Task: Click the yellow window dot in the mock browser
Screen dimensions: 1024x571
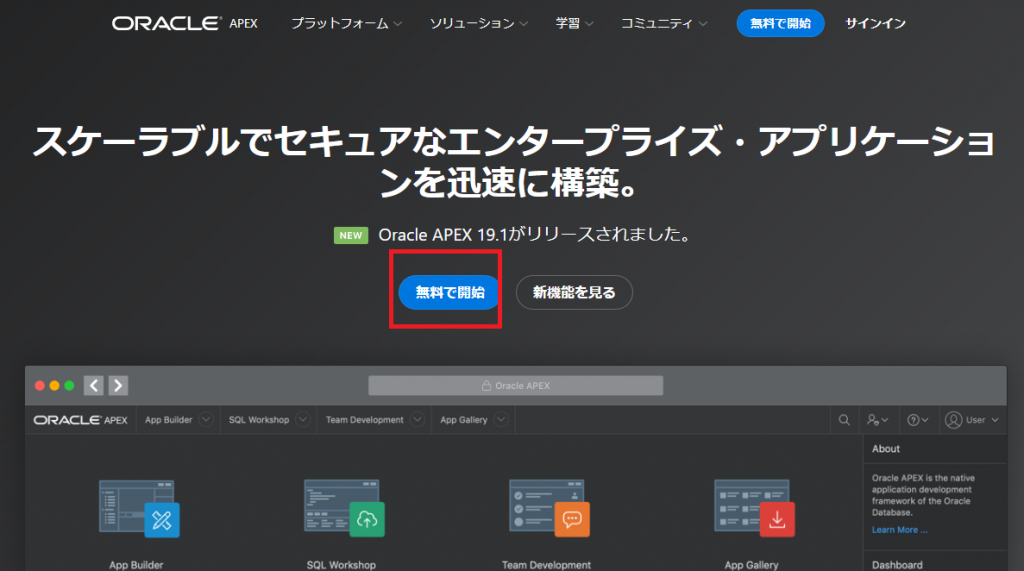Action: (54, 385)
